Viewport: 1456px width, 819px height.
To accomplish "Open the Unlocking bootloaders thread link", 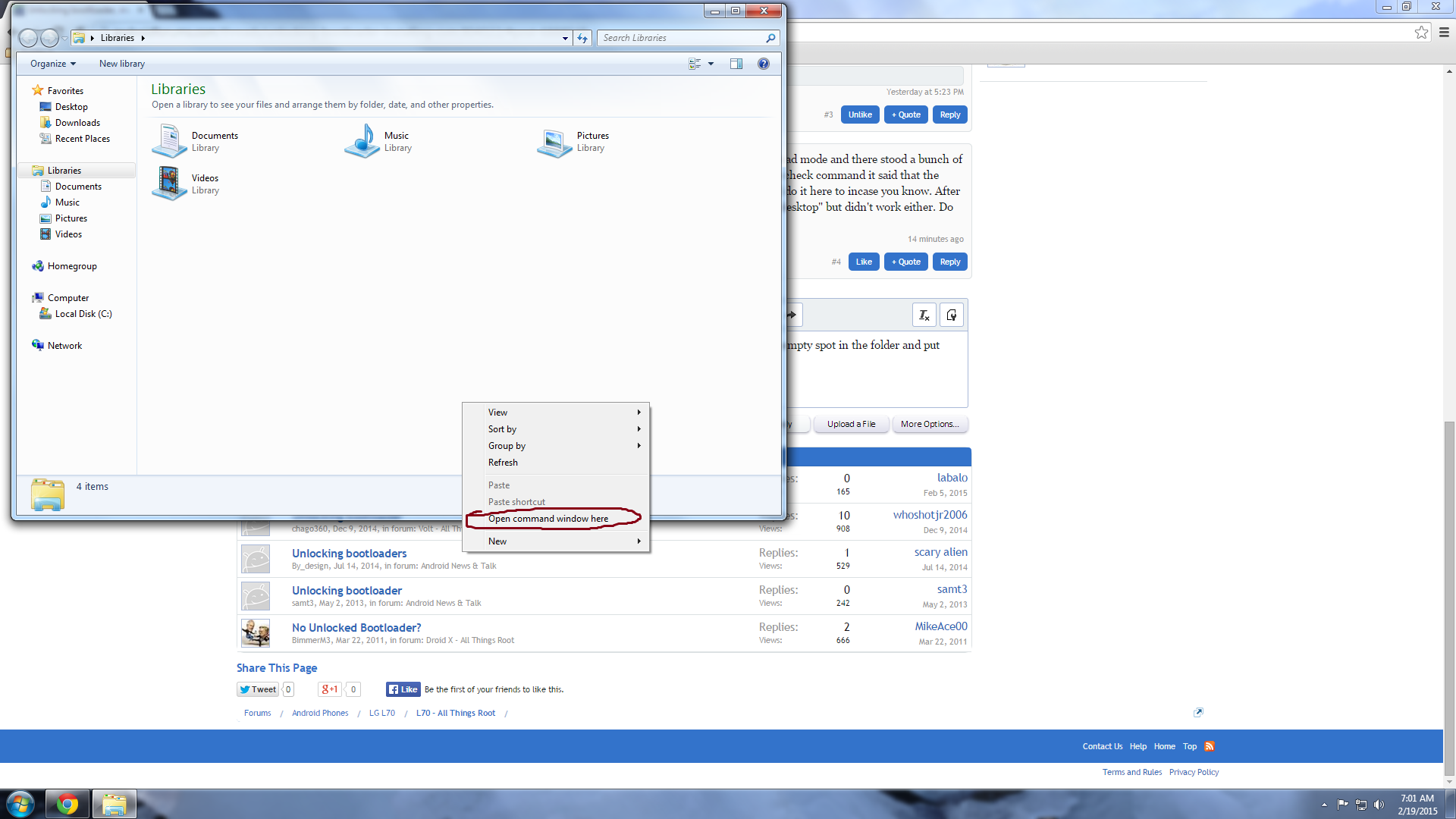I will pos(349,554).
